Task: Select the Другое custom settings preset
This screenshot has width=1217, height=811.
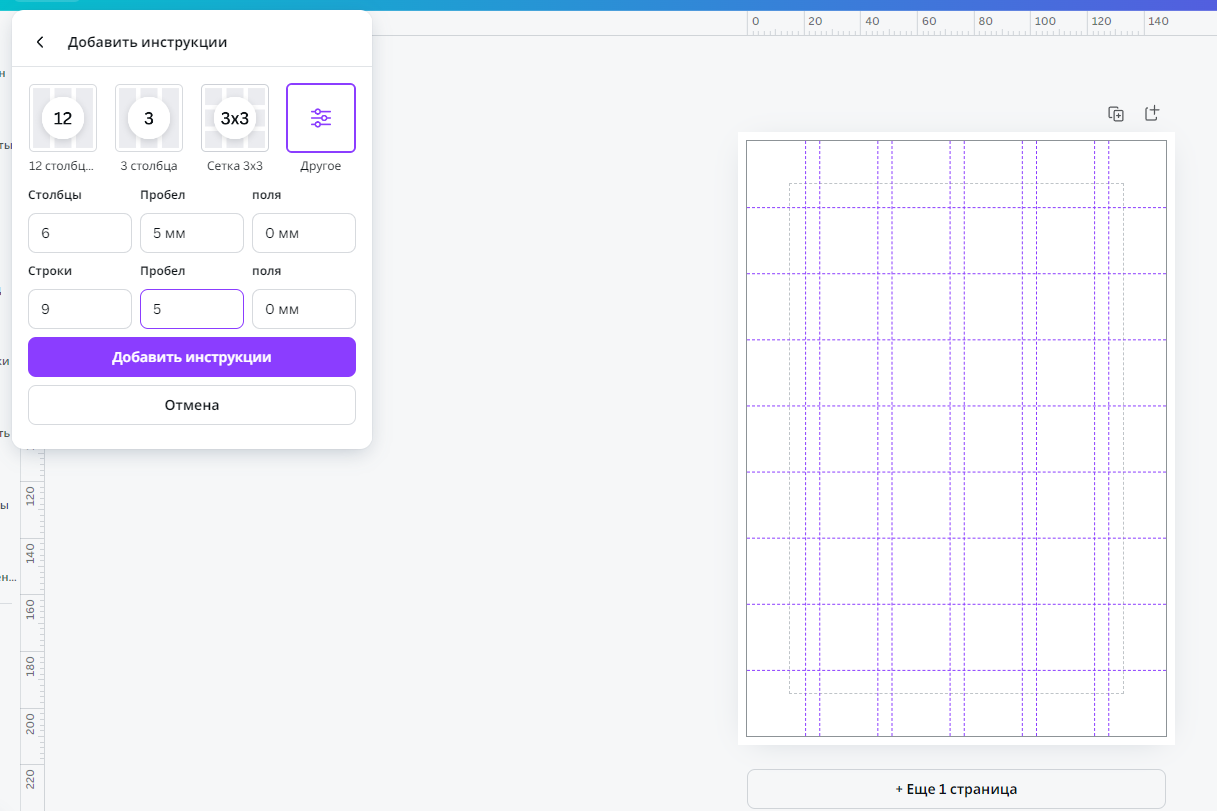Action: pos(321,118)
